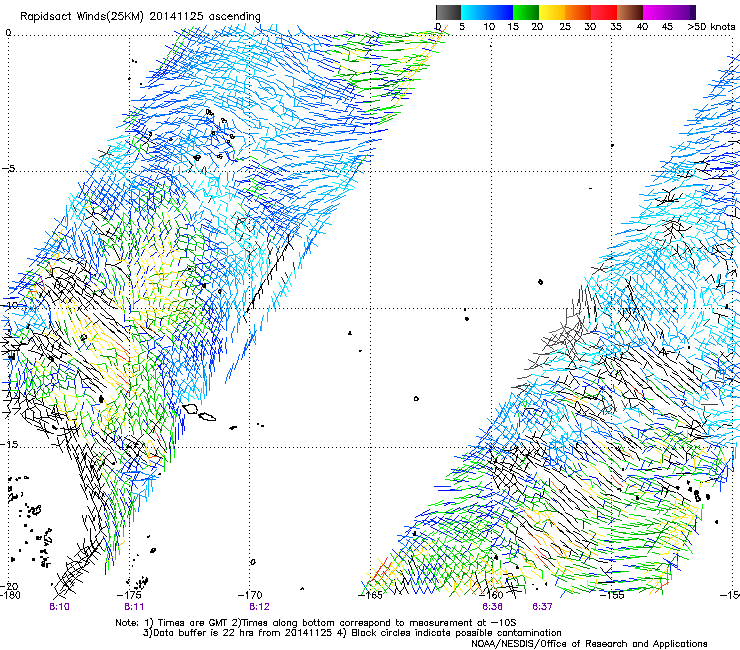Screen dimensions: 740x650
Task: Click the '-155' longitude axis label
Action: click(613, 595)
